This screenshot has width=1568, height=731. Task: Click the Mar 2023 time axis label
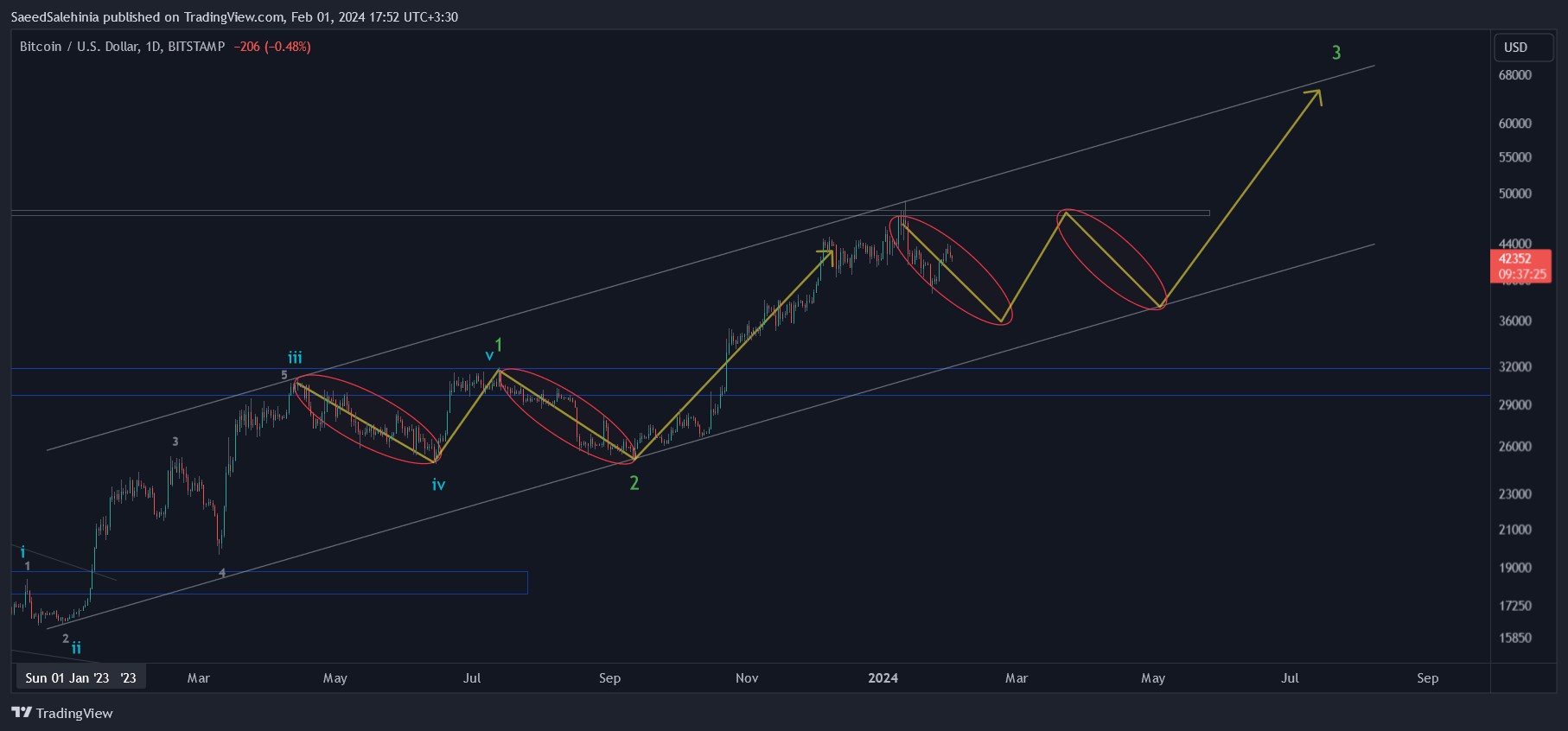point(199,678)
